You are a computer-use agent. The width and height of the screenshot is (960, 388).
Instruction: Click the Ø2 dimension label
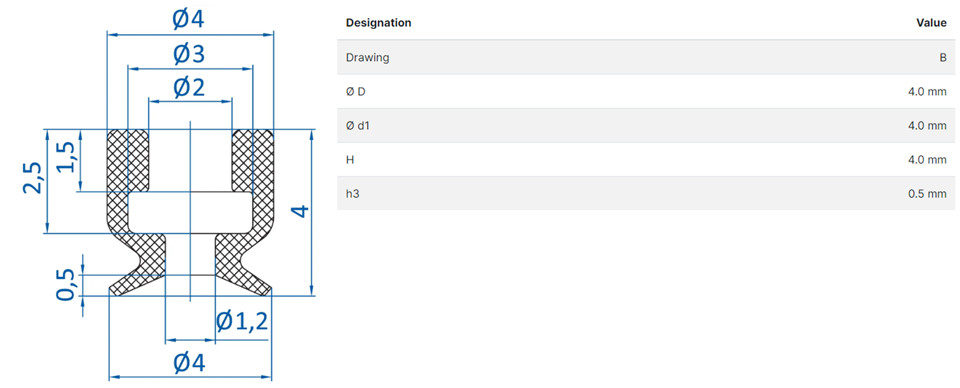coord(189,89)
